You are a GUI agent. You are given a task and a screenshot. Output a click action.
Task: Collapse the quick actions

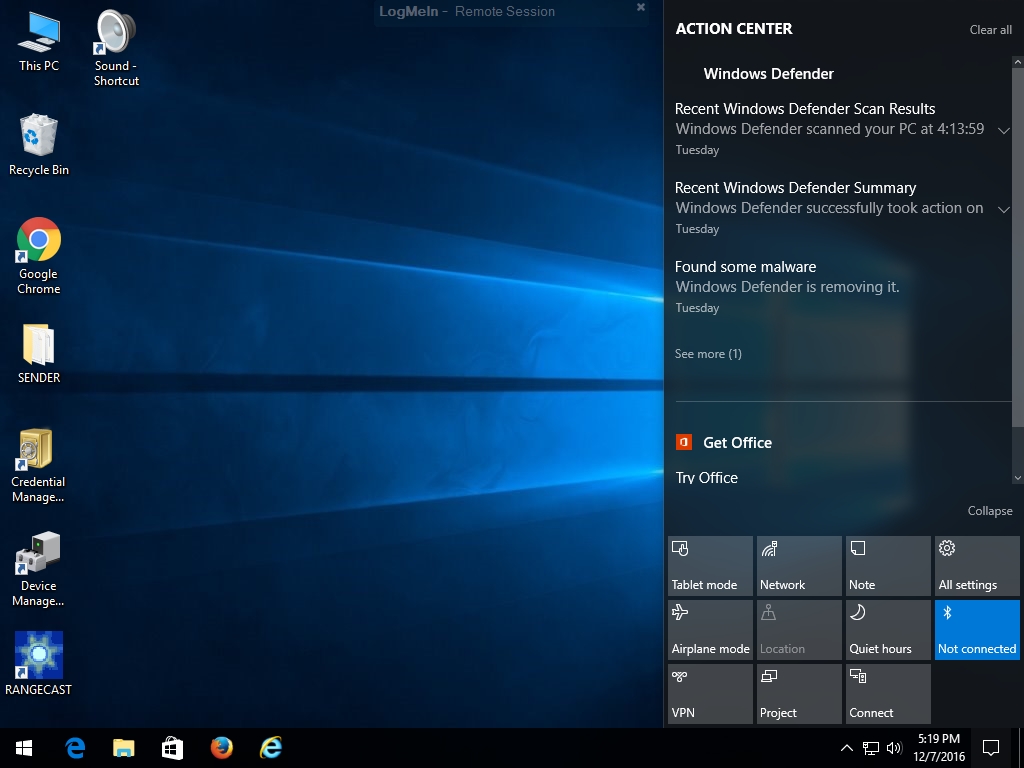click(x=989, y=511)
